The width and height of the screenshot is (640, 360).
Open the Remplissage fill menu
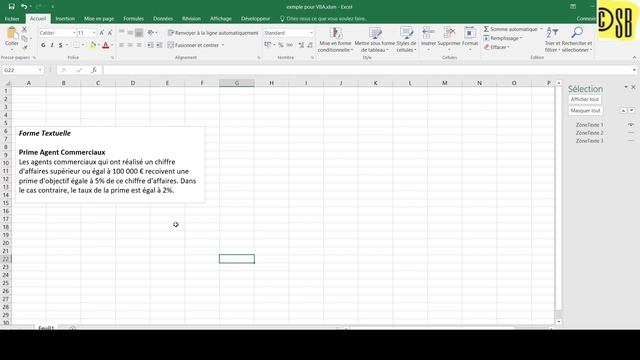point(503,38)
